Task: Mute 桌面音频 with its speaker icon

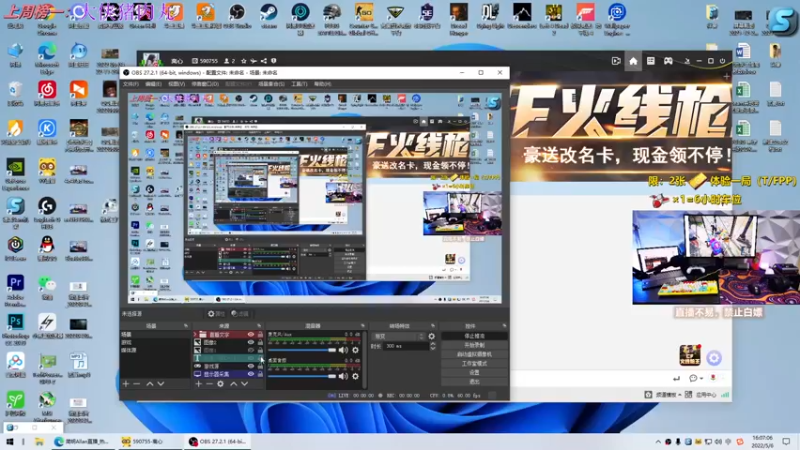Action: (343, 376)
